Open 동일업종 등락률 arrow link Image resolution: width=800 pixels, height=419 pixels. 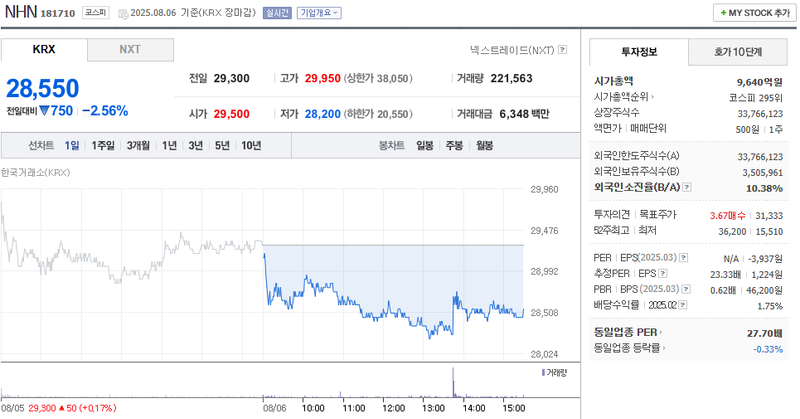pyautogui.click(x=664, y=348)
